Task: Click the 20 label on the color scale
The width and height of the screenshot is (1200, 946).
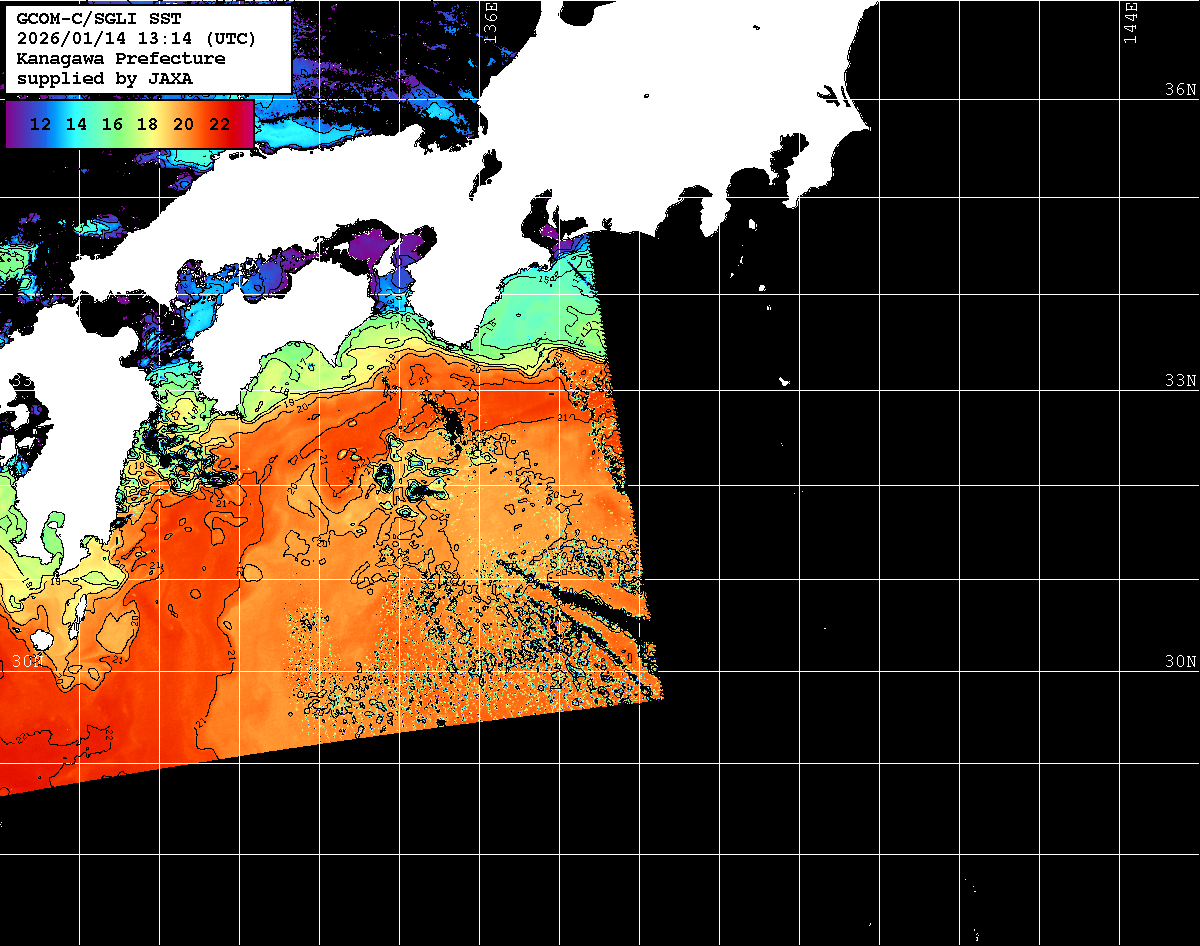Action: (183, 125)
